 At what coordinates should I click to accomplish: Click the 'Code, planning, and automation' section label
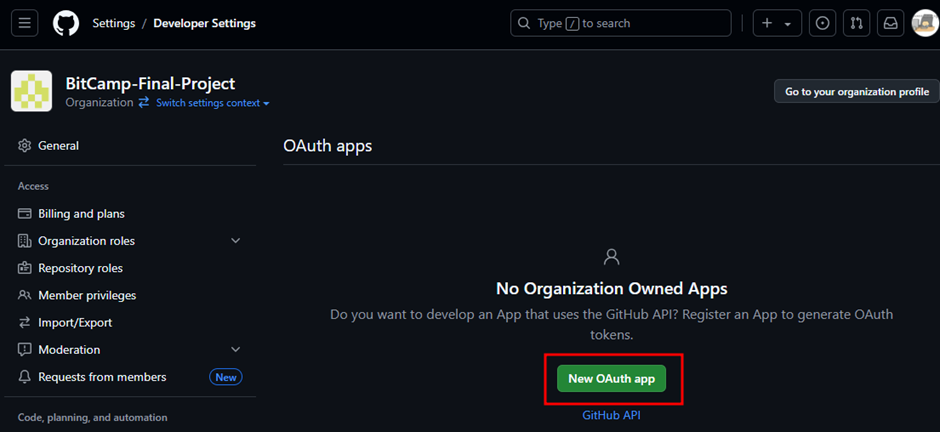(x=92, y=418)
